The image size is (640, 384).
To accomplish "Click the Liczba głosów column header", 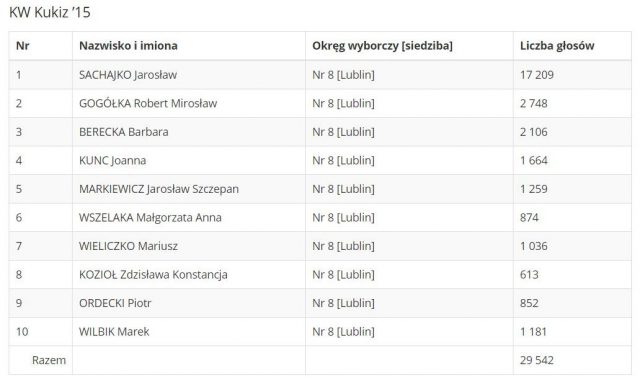I will [557, 46].
